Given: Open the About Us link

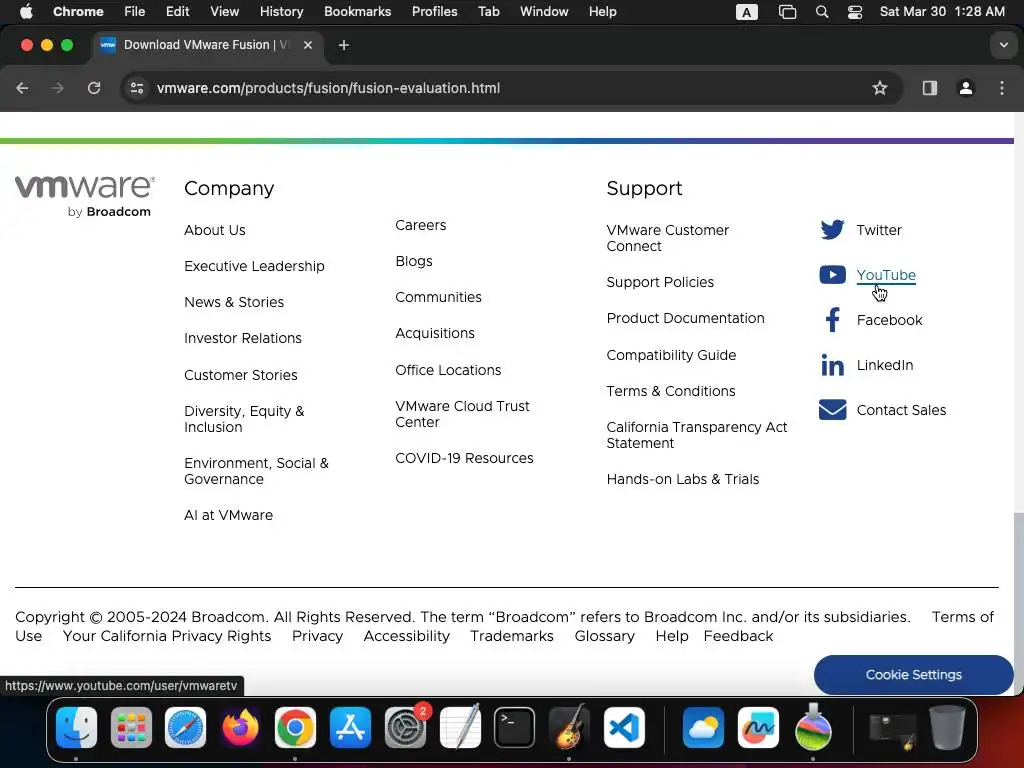Looking at the screenshot, I should pyautogui.click(x=215, y=230).
